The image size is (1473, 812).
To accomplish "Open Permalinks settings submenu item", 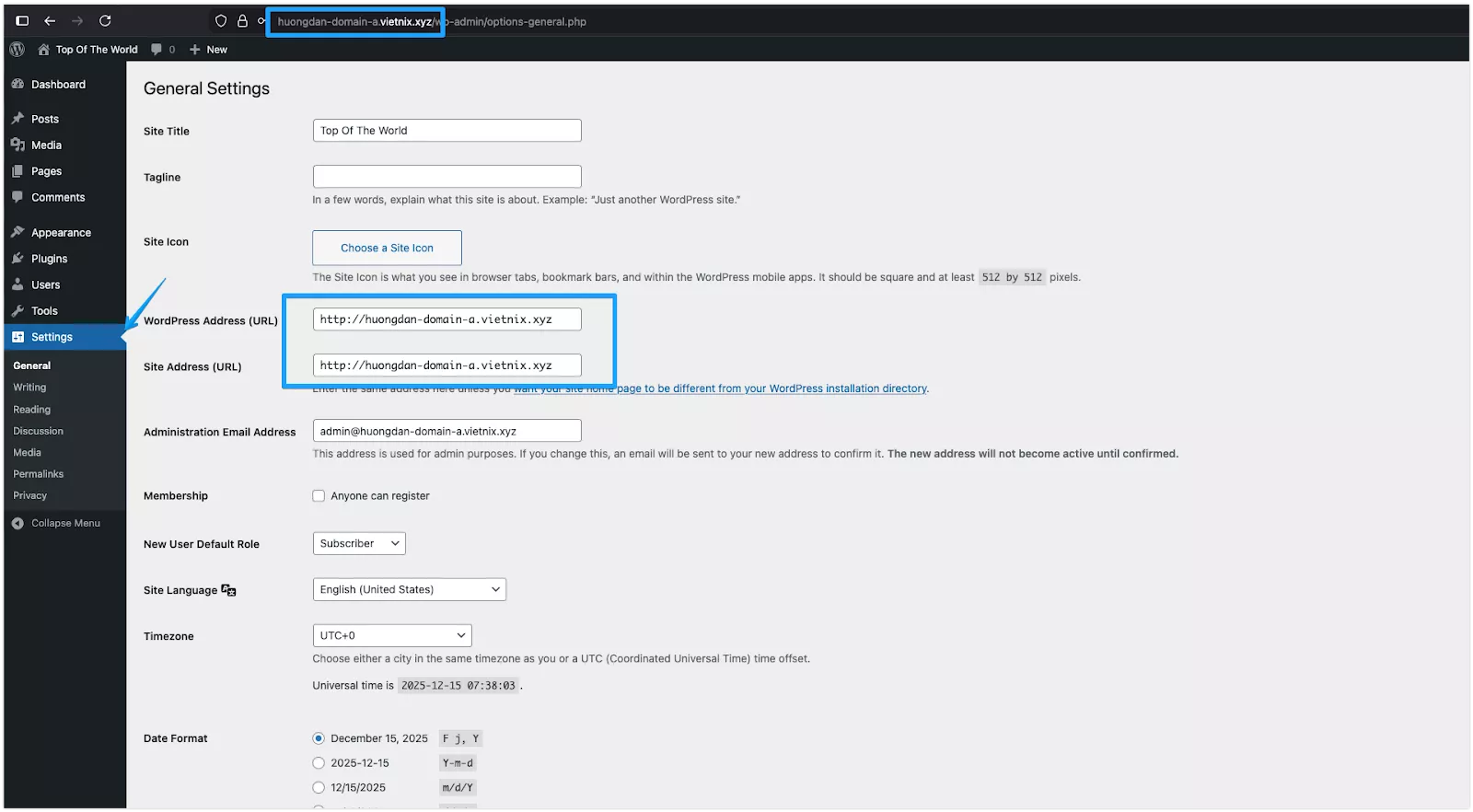I will [39, 474].
